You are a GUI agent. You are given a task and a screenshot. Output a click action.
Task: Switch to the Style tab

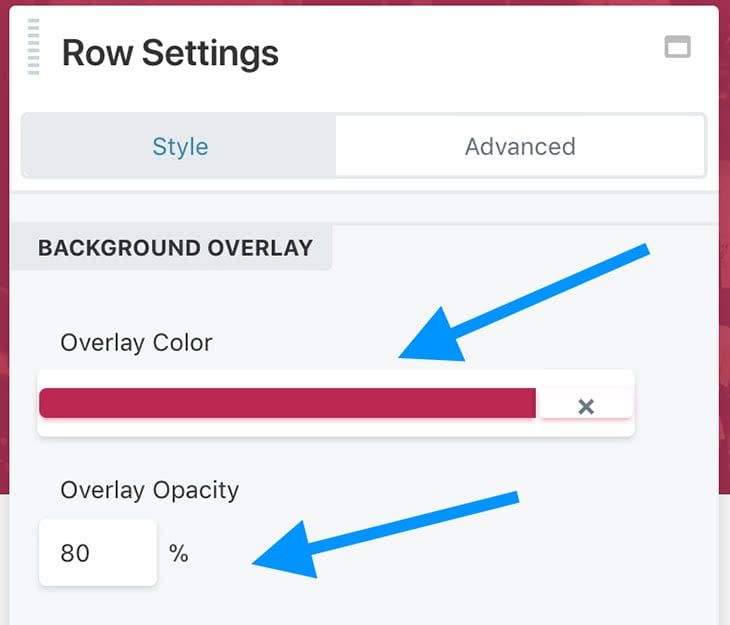pyautogui.click(x=180, y=146)
